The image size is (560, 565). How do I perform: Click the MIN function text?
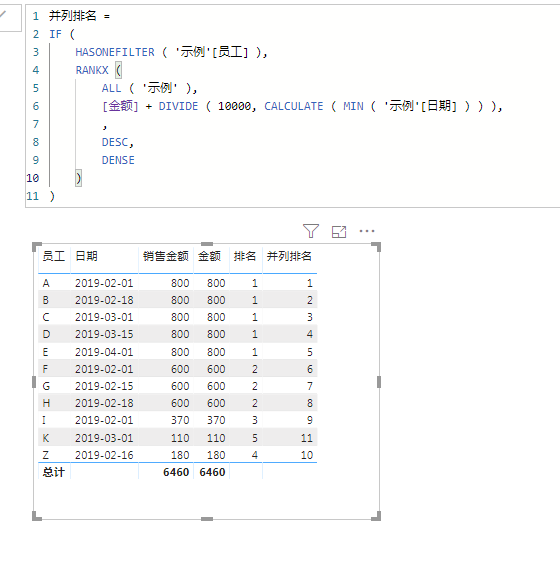click(353, 106)
